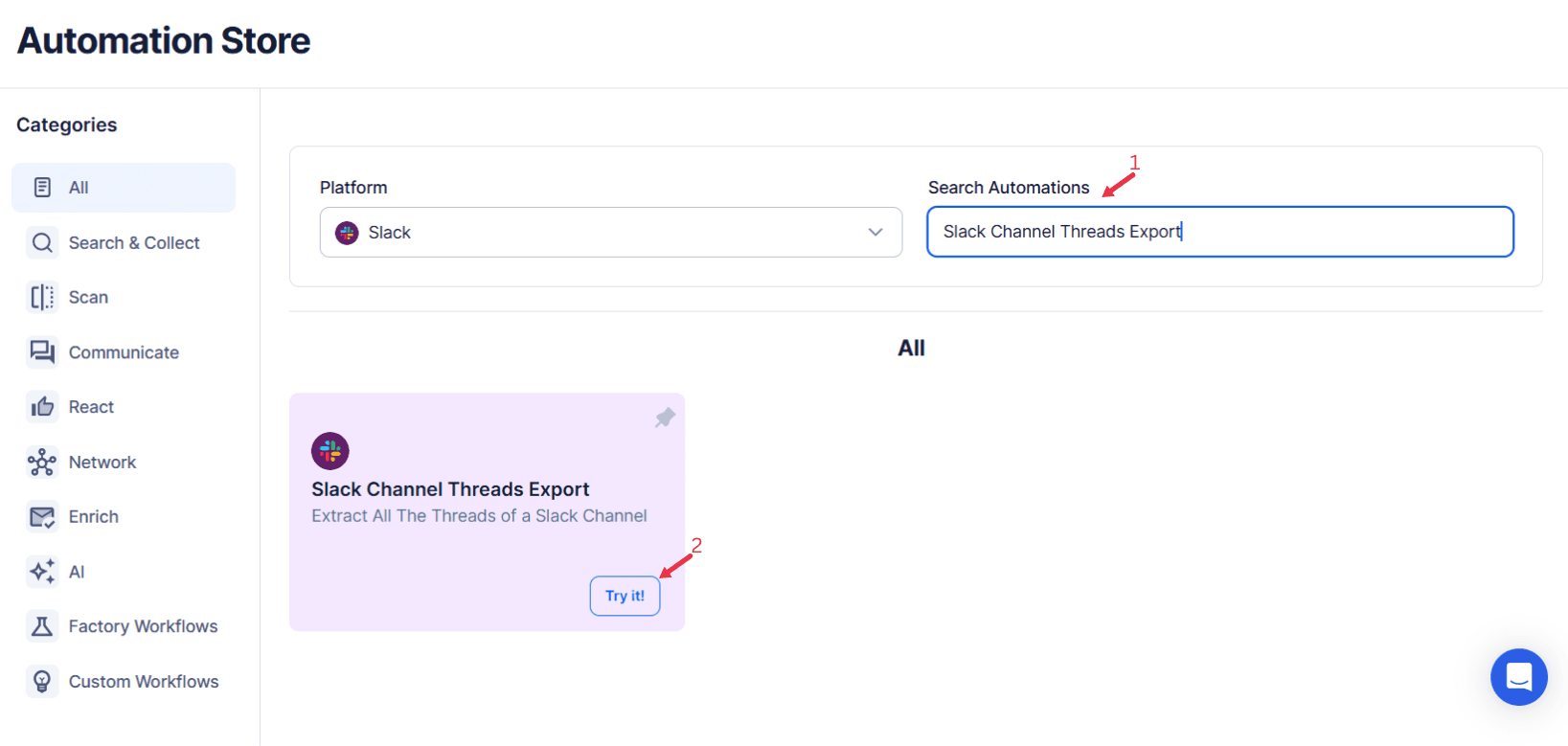
Task: Open Slack Channel Threads Export title
Action: point(450,489)
